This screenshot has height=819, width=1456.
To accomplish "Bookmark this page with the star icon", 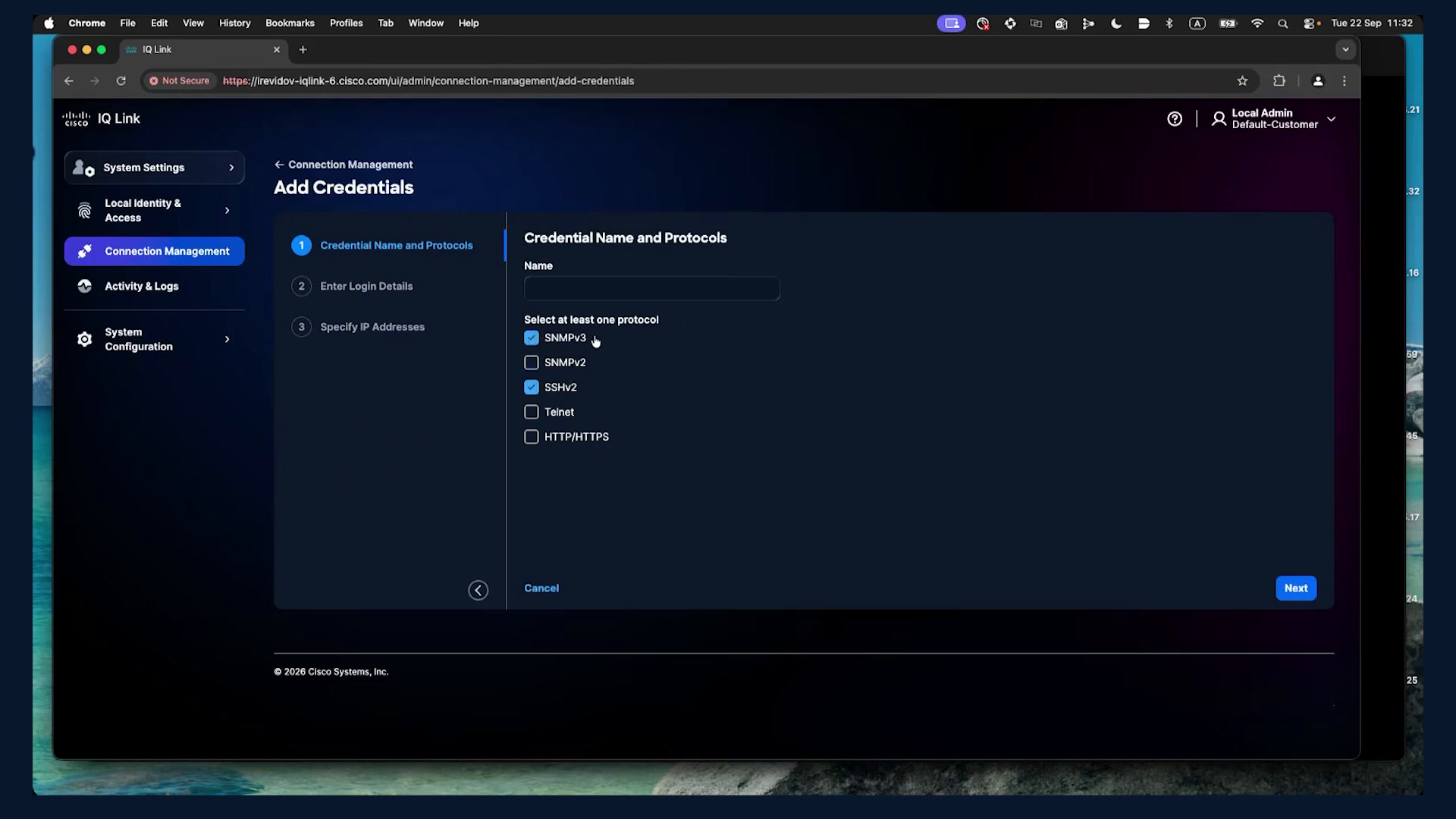I will (1242, 81).
